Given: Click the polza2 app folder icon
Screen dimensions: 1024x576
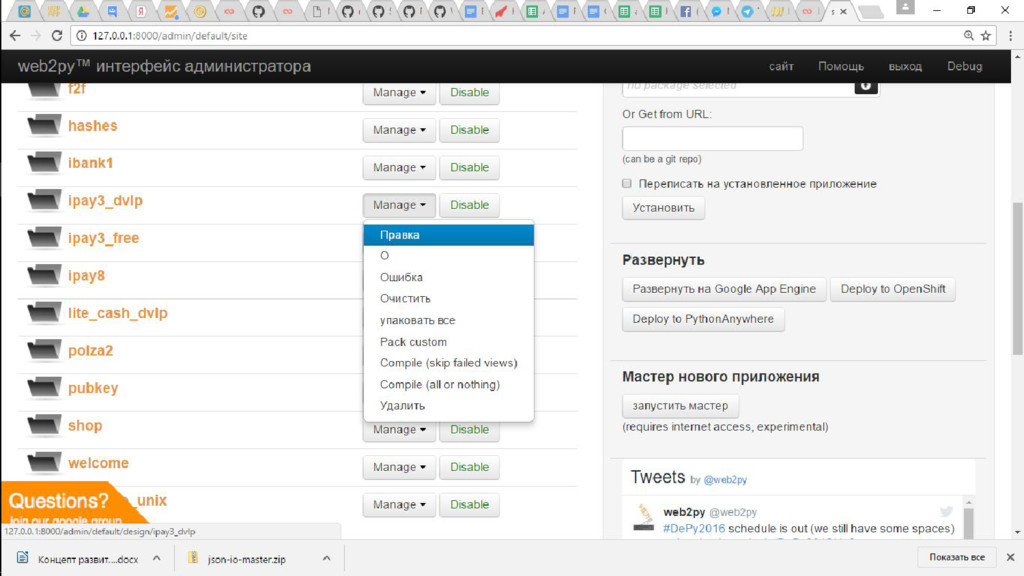Looking at the screenshot, I should coord(44,351).
